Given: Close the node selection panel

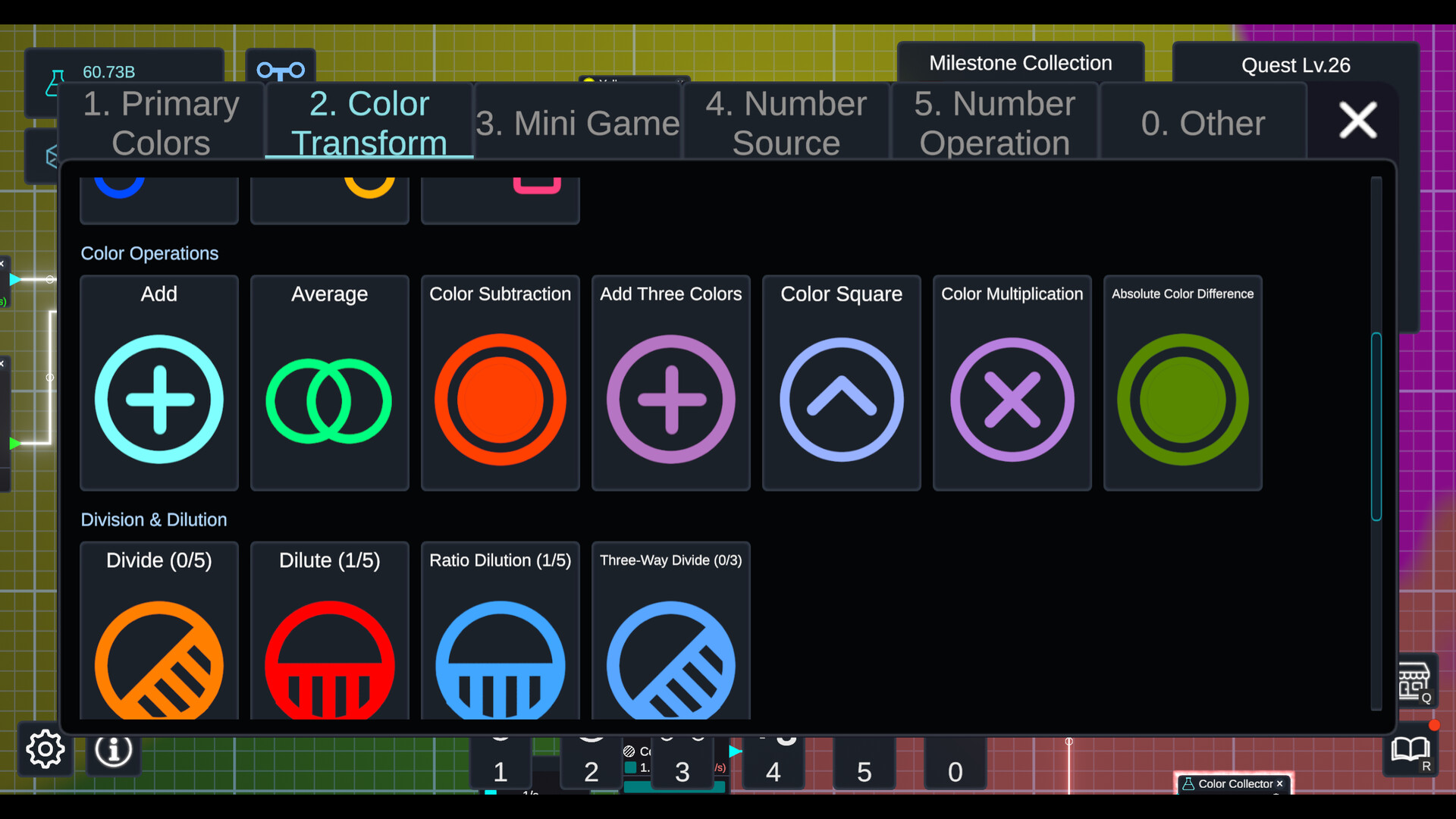Looking at the screenshot, I should pos(1357,121).
